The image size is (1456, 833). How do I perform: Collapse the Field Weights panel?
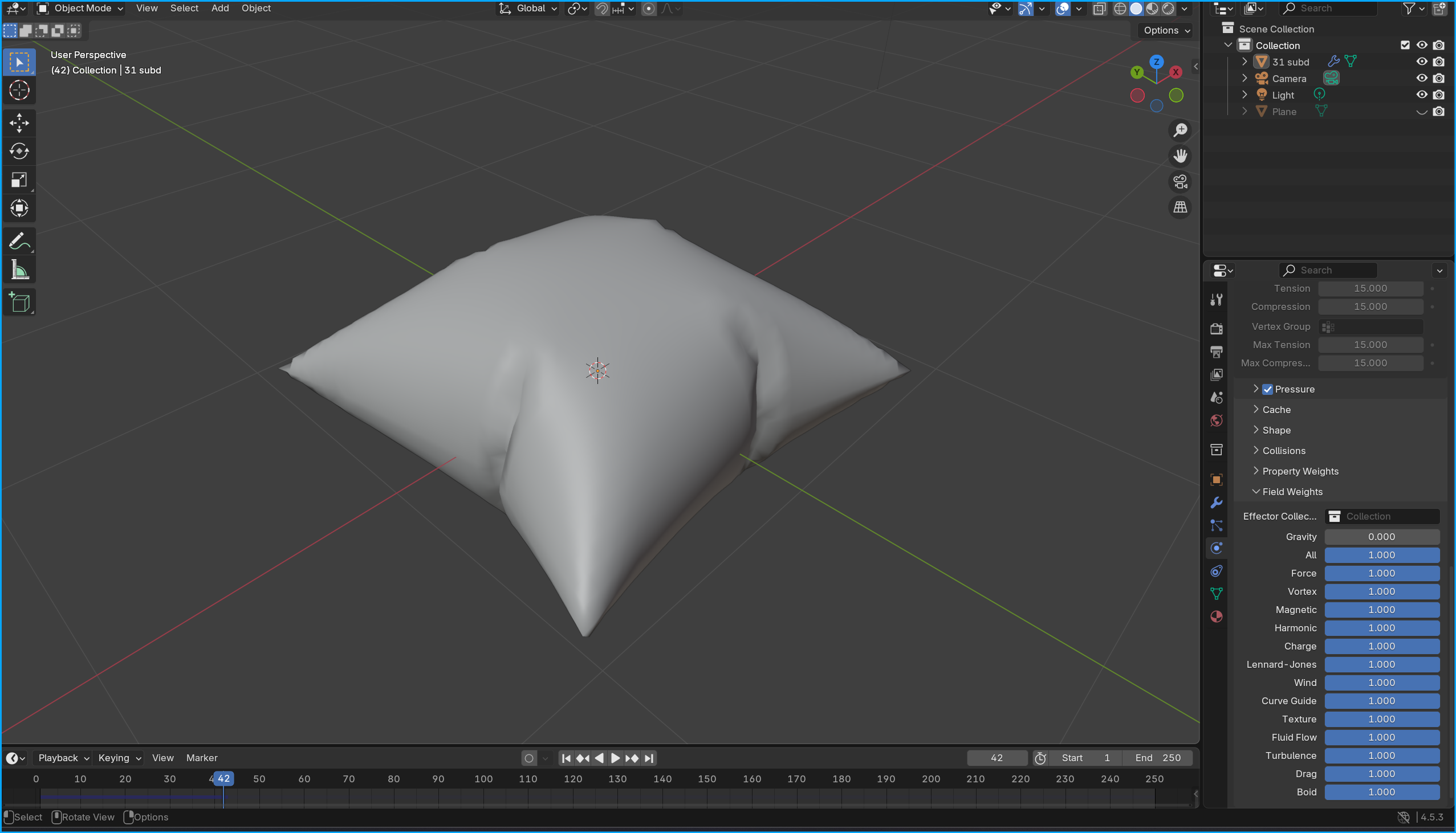[1292, 492]
